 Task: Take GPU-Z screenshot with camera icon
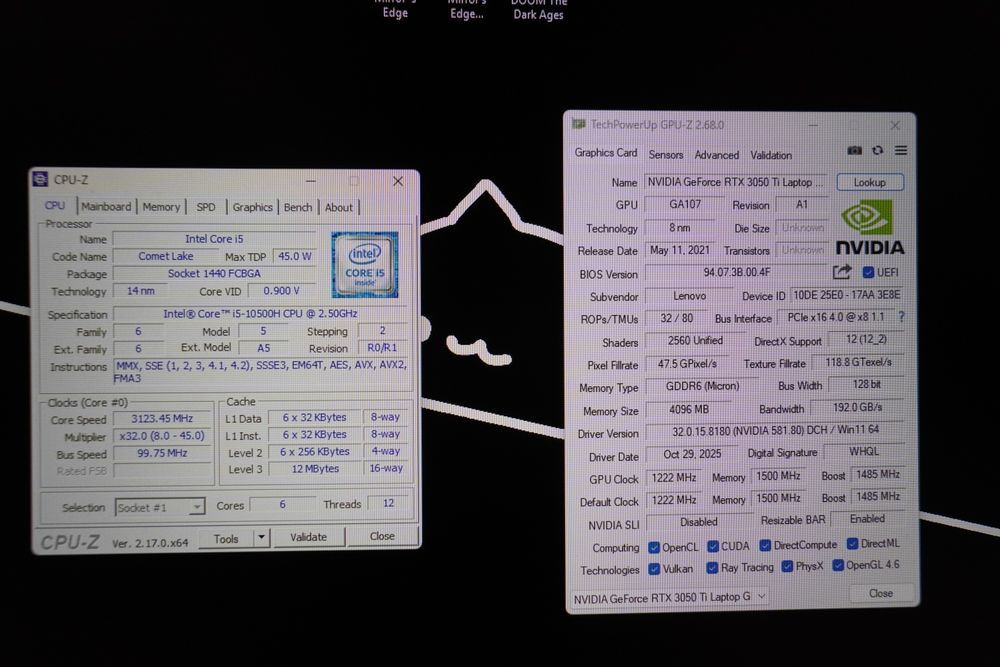855,150
